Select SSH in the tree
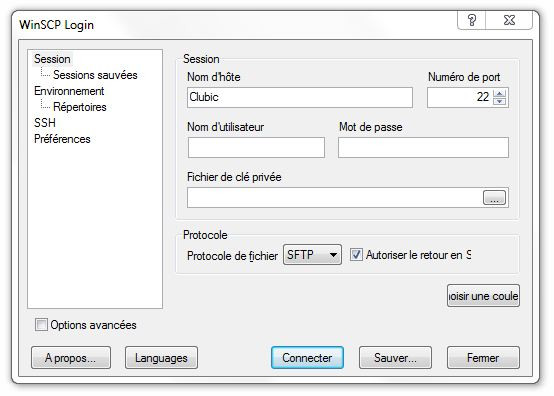Image resolution: width=554 pixels, height=396 pixels. click(x=45, y=123)
